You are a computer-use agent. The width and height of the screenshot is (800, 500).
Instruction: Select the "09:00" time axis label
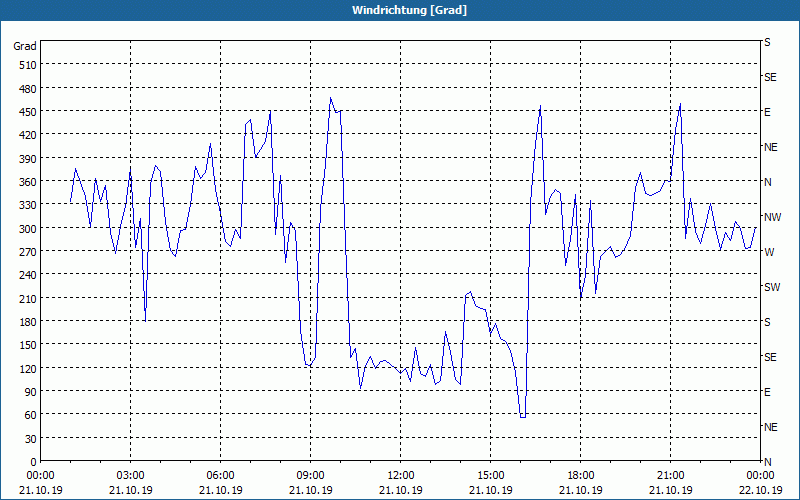[x=310, y=476]
